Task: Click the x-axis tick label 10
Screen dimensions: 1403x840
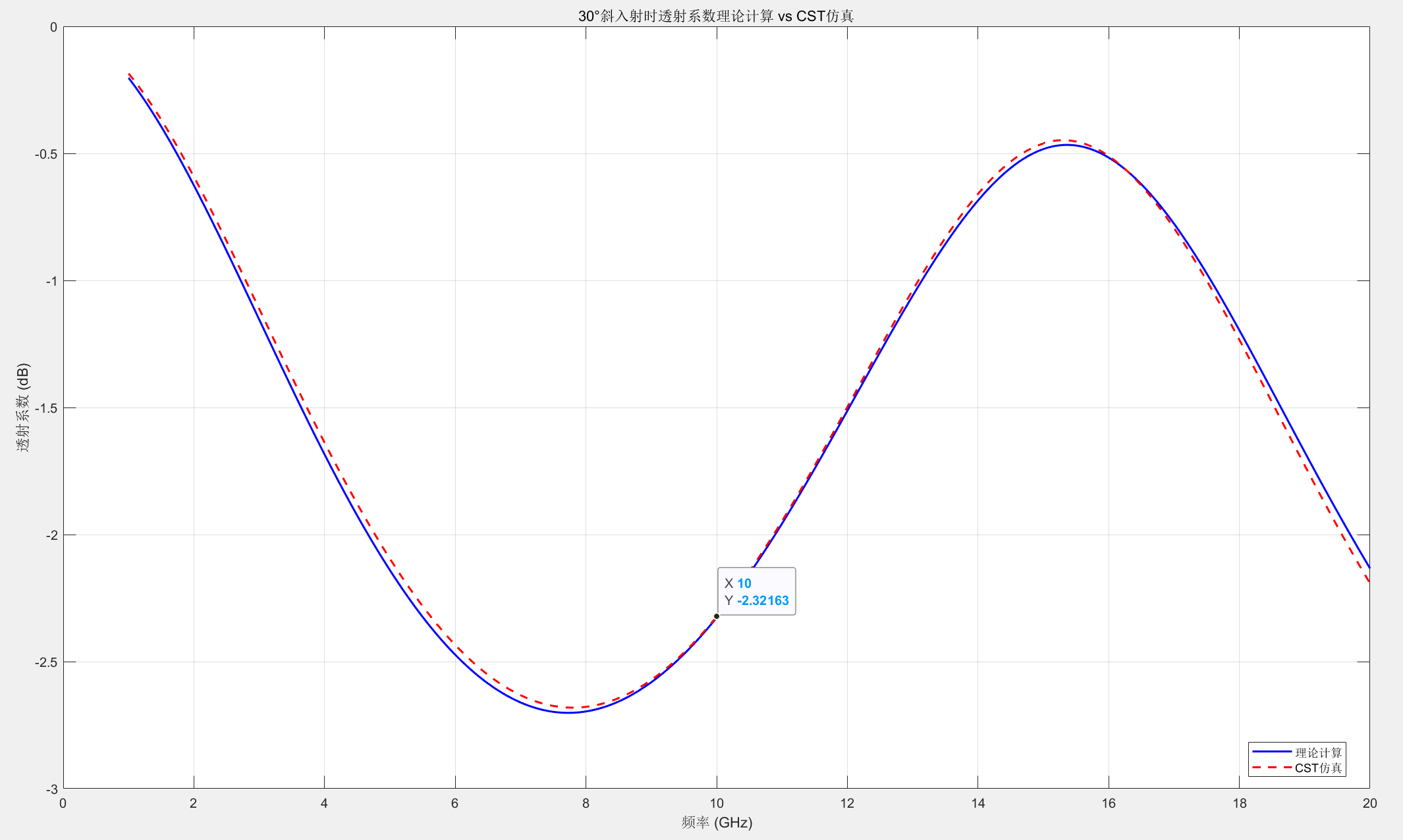Action: click(x=716, y=803)
